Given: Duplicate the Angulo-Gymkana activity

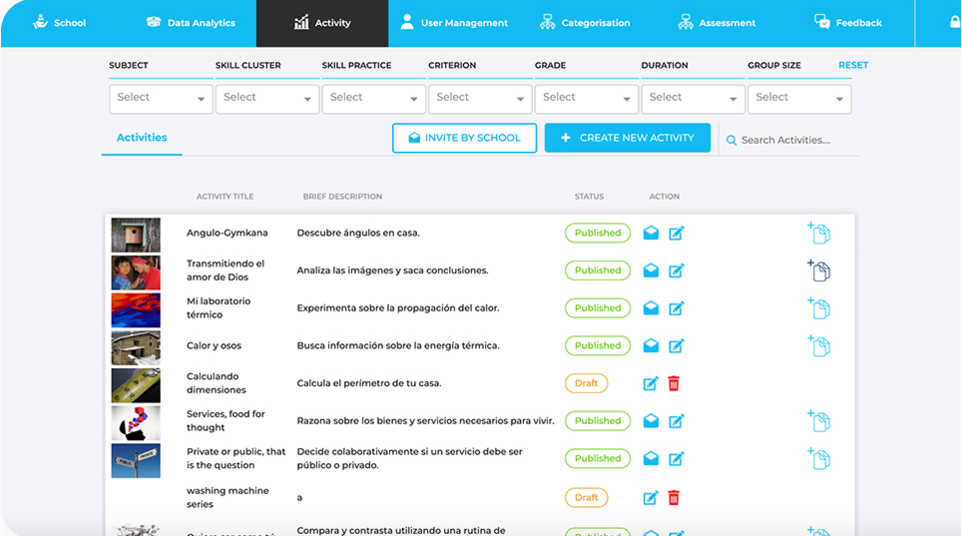Looking at the screenshot, I should (819, 233).
